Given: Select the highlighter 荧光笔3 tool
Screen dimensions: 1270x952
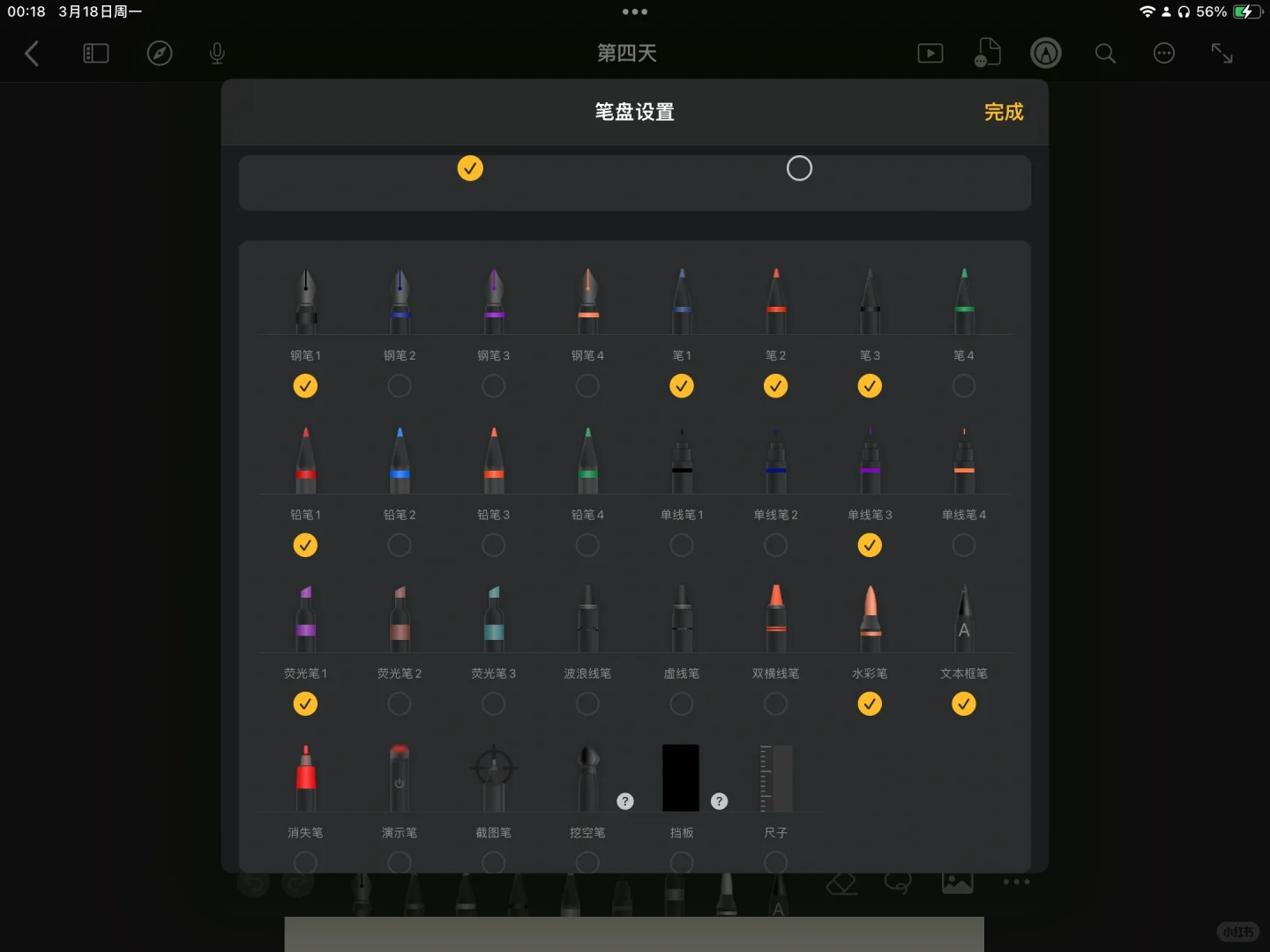Looking at the screenshot, I should pyautogui.click(x=493, y=617).
